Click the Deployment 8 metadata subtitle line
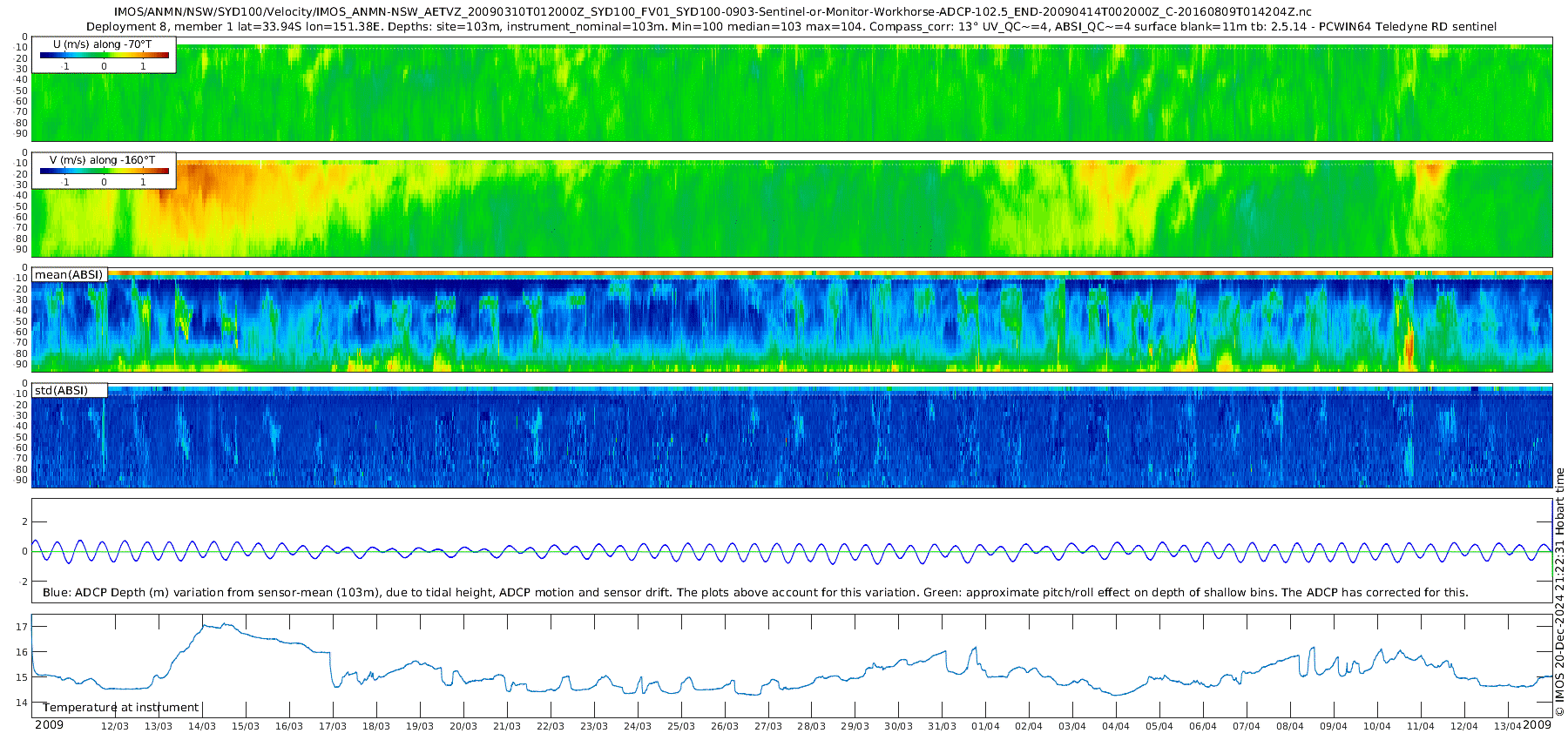 point(791,26)
